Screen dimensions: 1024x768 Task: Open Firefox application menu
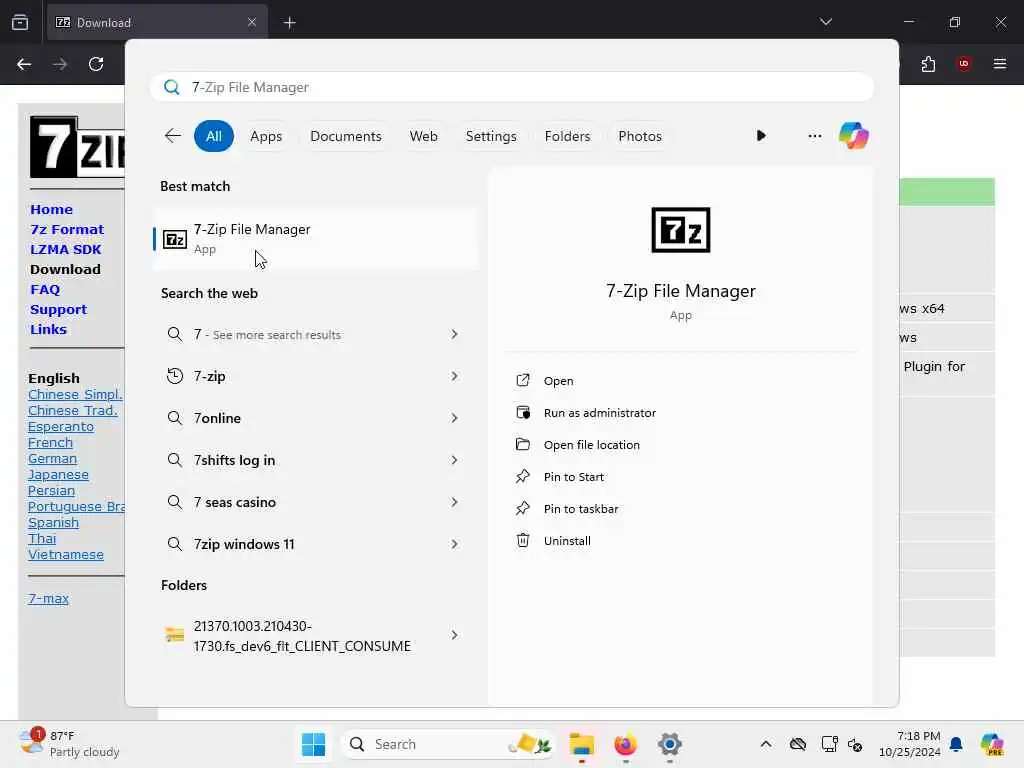(999, 64)
